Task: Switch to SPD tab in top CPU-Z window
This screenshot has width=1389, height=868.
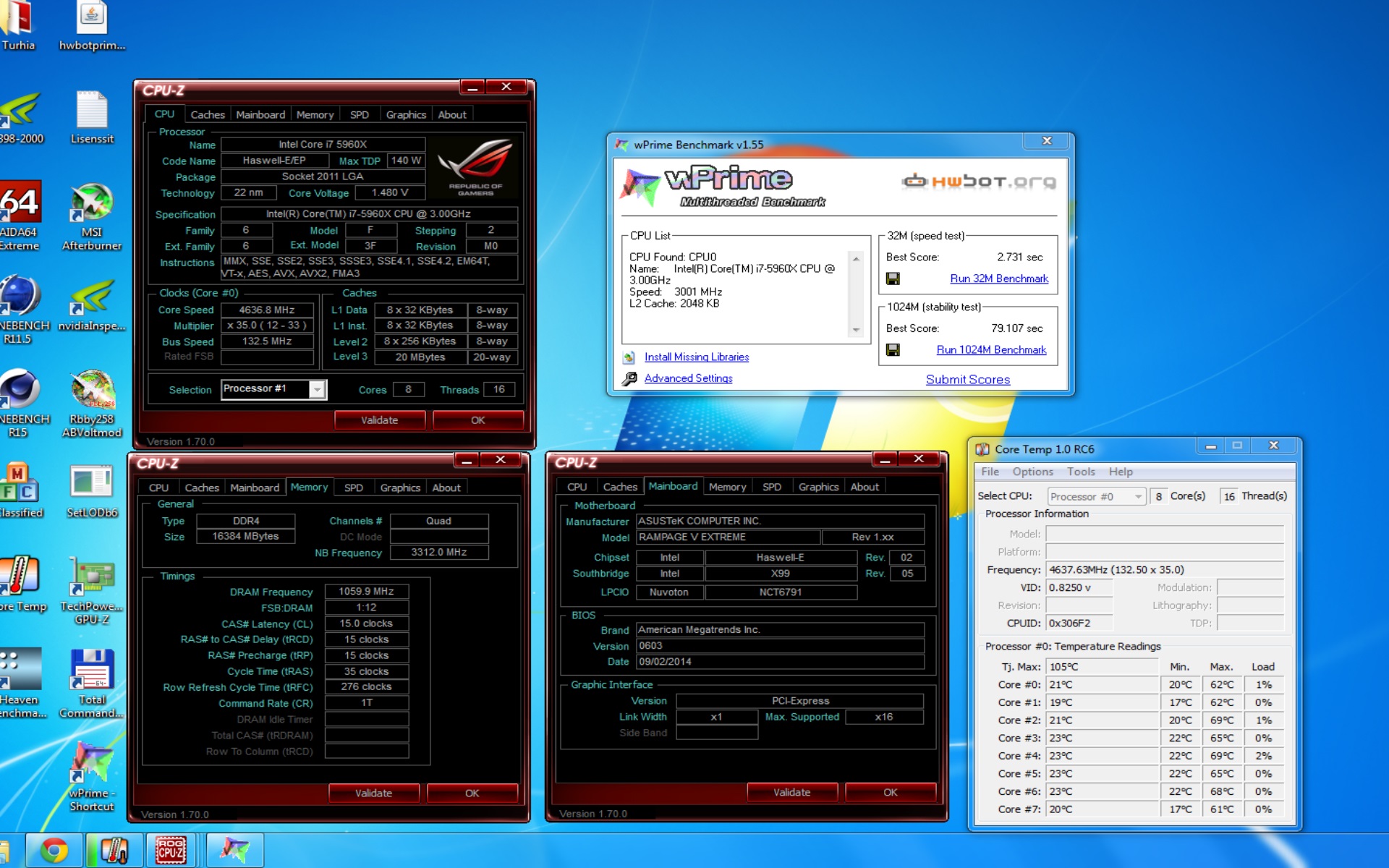Action: coord(360,114)
